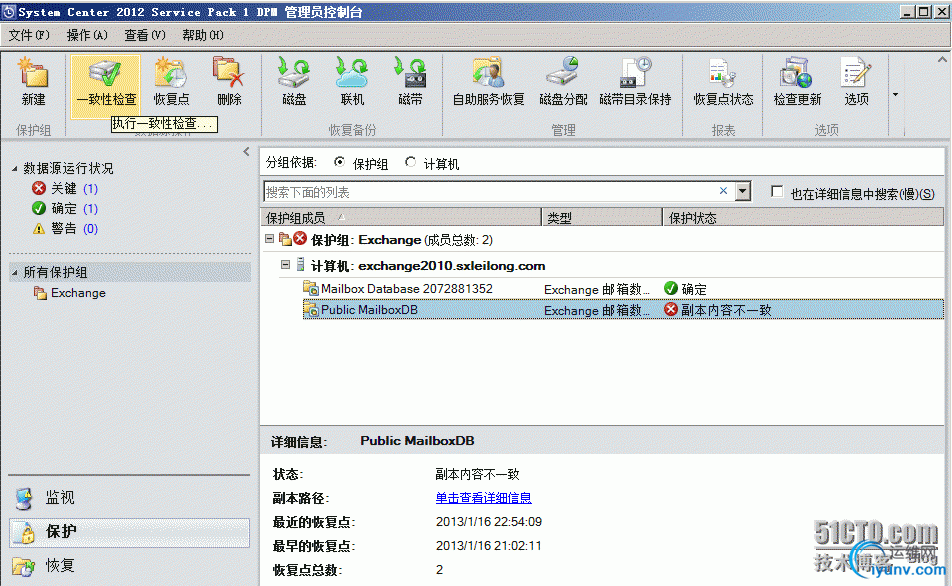This screenshot has height=586, width=952.
Task: Collapse the left navigation pane chevron
Action: [x=246, y=151]
